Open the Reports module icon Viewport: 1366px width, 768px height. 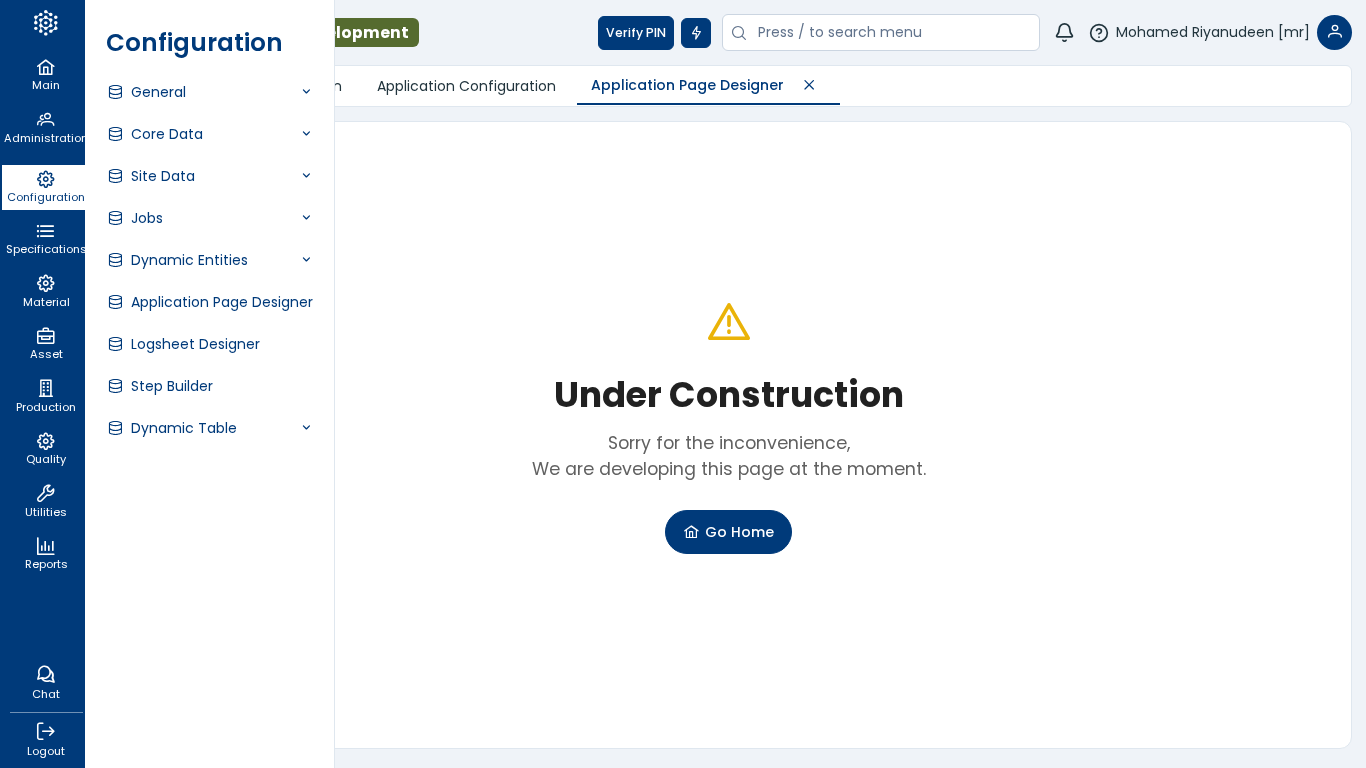pos(45,552)
